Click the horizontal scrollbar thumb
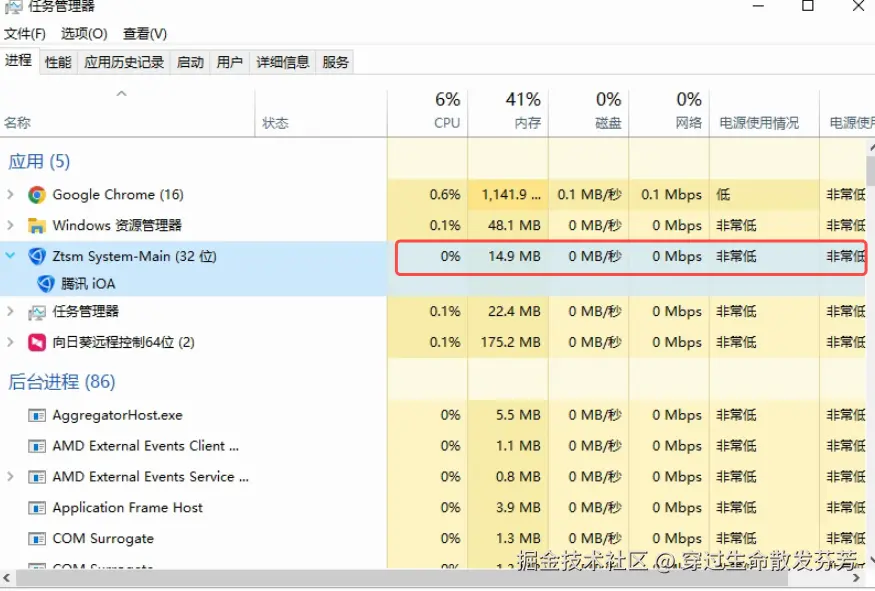 (402, 578)
